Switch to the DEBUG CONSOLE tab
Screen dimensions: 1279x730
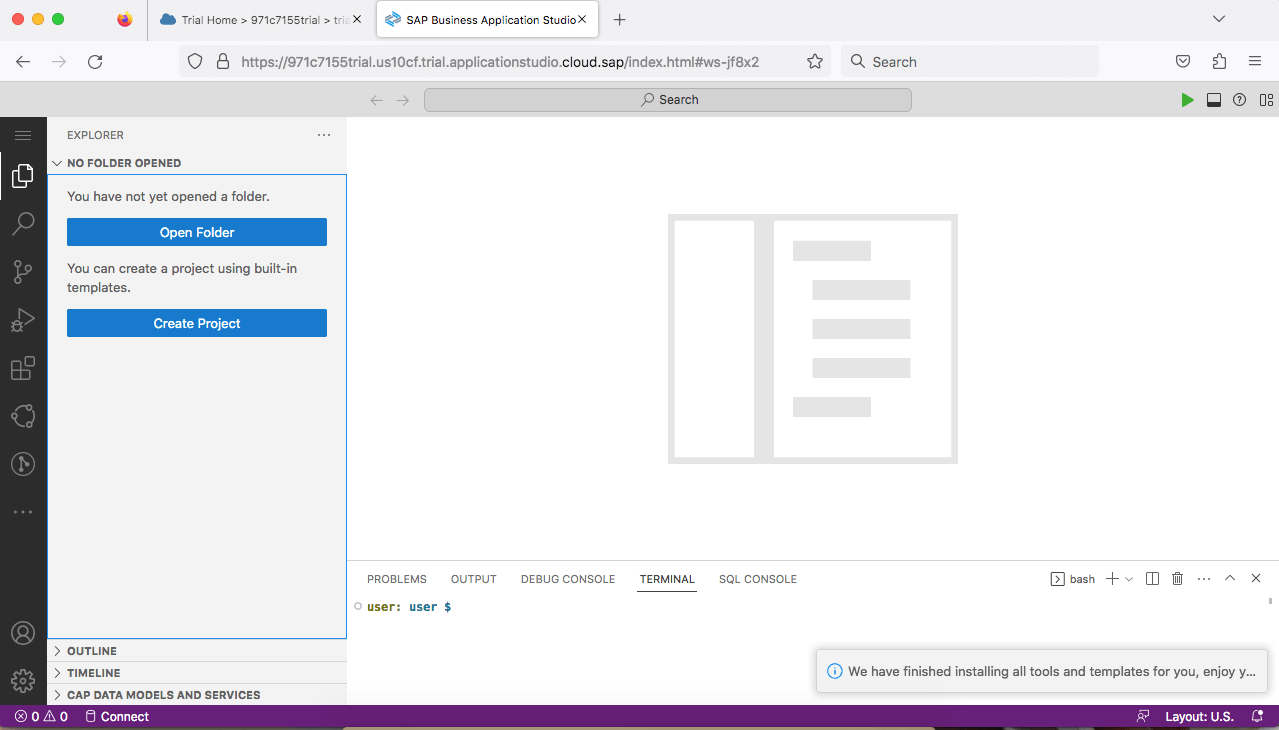click(568, 579)
